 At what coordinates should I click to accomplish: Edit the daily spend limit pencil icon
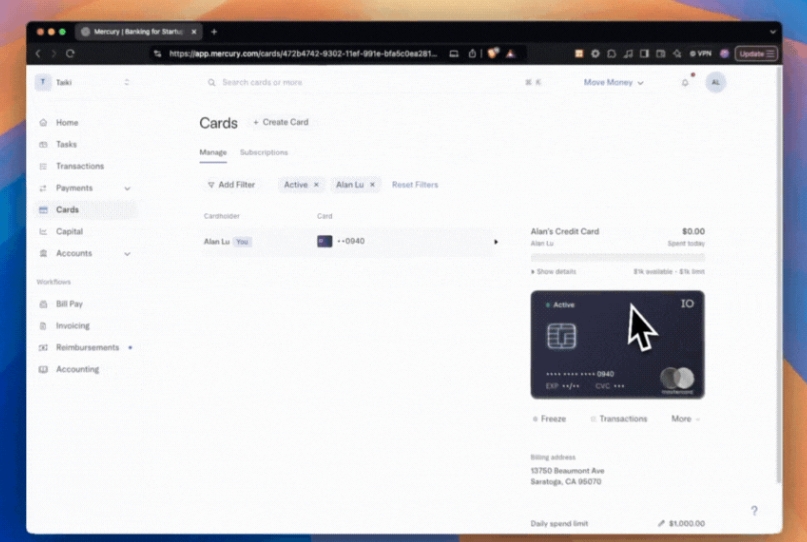661,523
